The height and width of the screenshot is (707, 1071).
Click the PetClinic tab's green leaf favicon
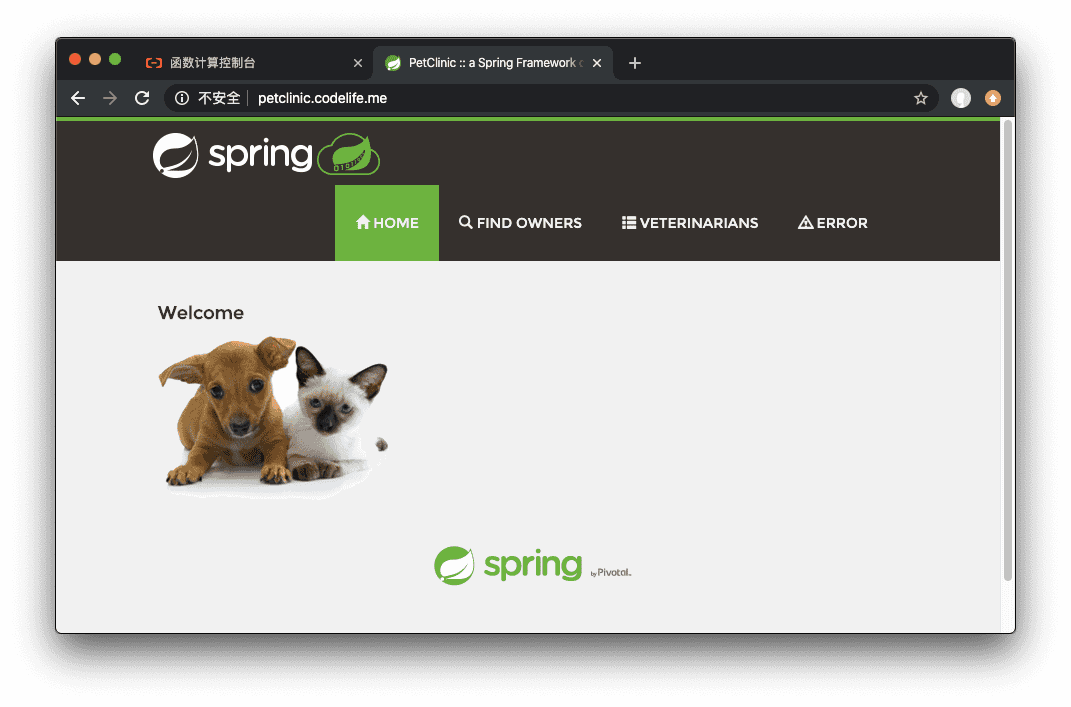[x=393, y=62]
